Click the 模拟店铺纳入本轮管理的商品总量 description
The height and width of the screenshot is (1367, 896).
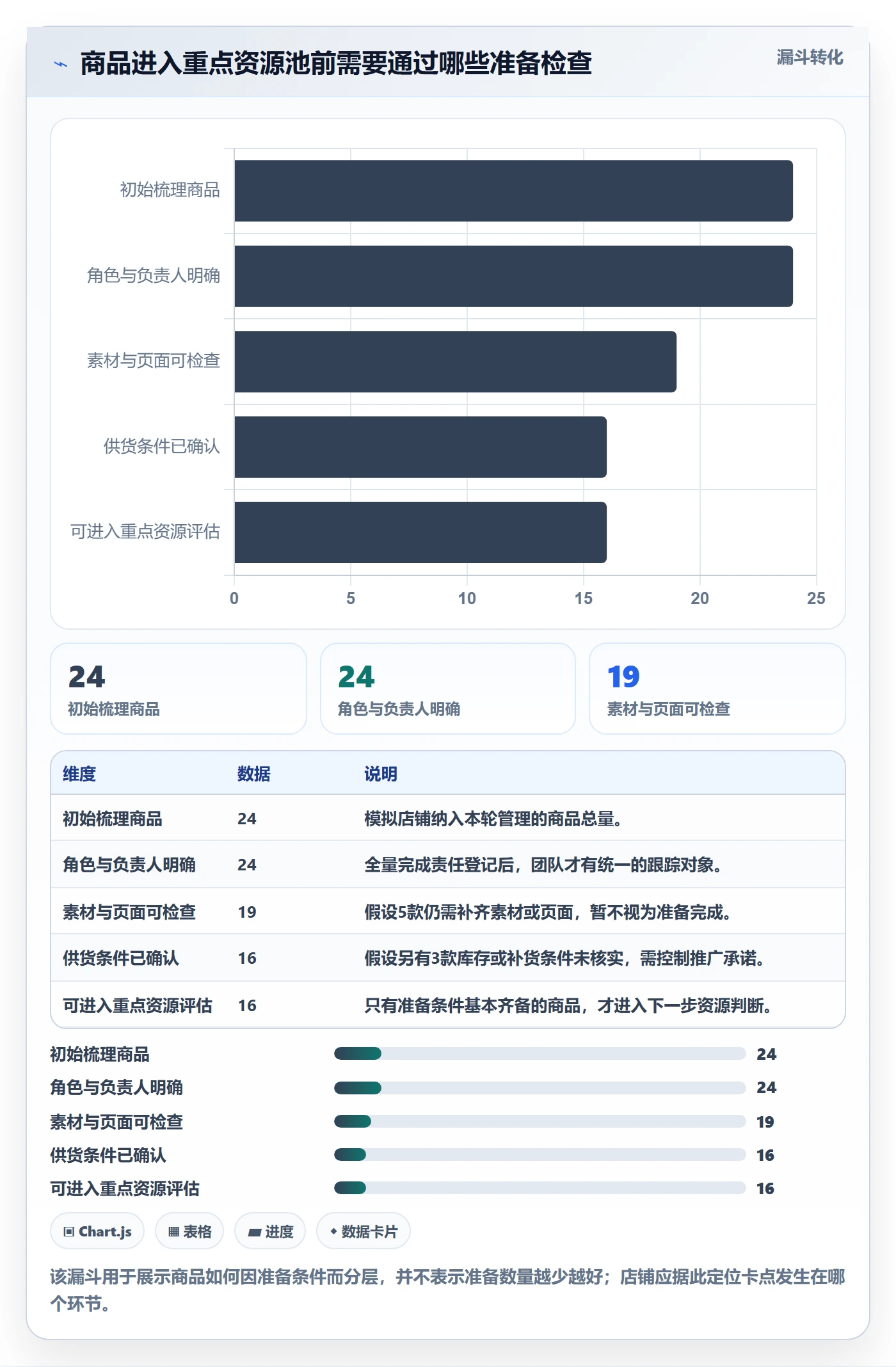493,819
